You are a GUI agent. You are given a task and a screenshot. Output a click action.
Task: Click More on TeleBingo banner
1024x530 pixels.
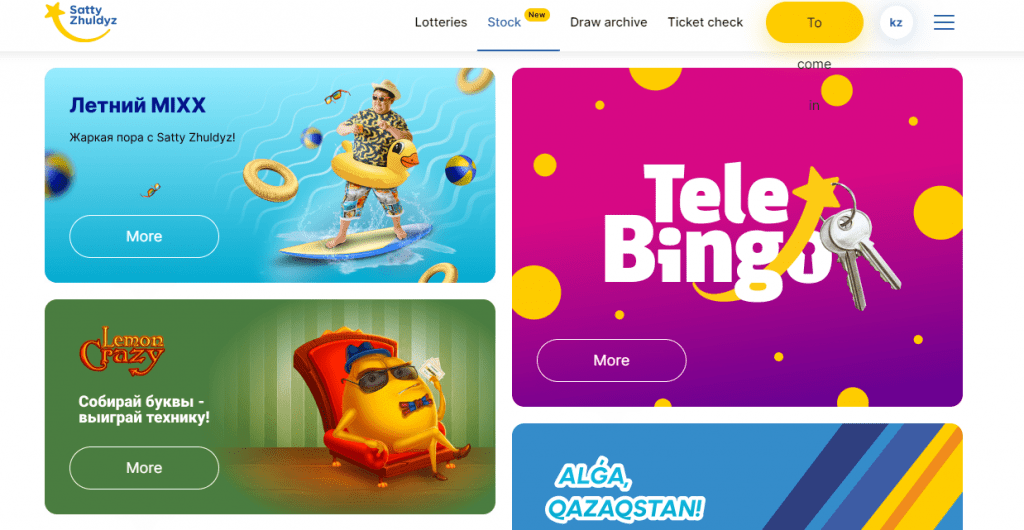(611, 360)
